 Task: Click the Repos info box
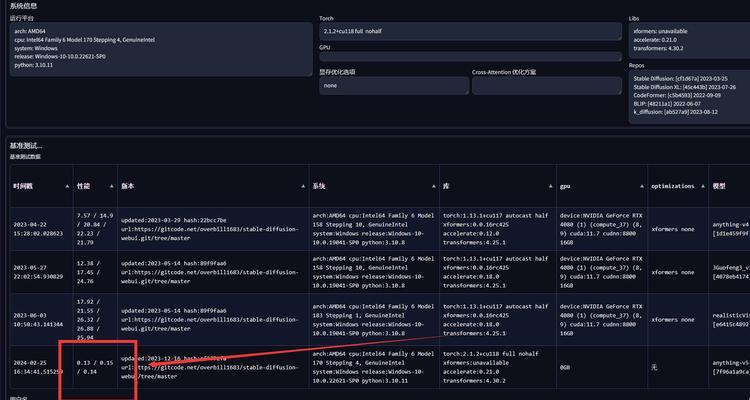tap(689, 97)
